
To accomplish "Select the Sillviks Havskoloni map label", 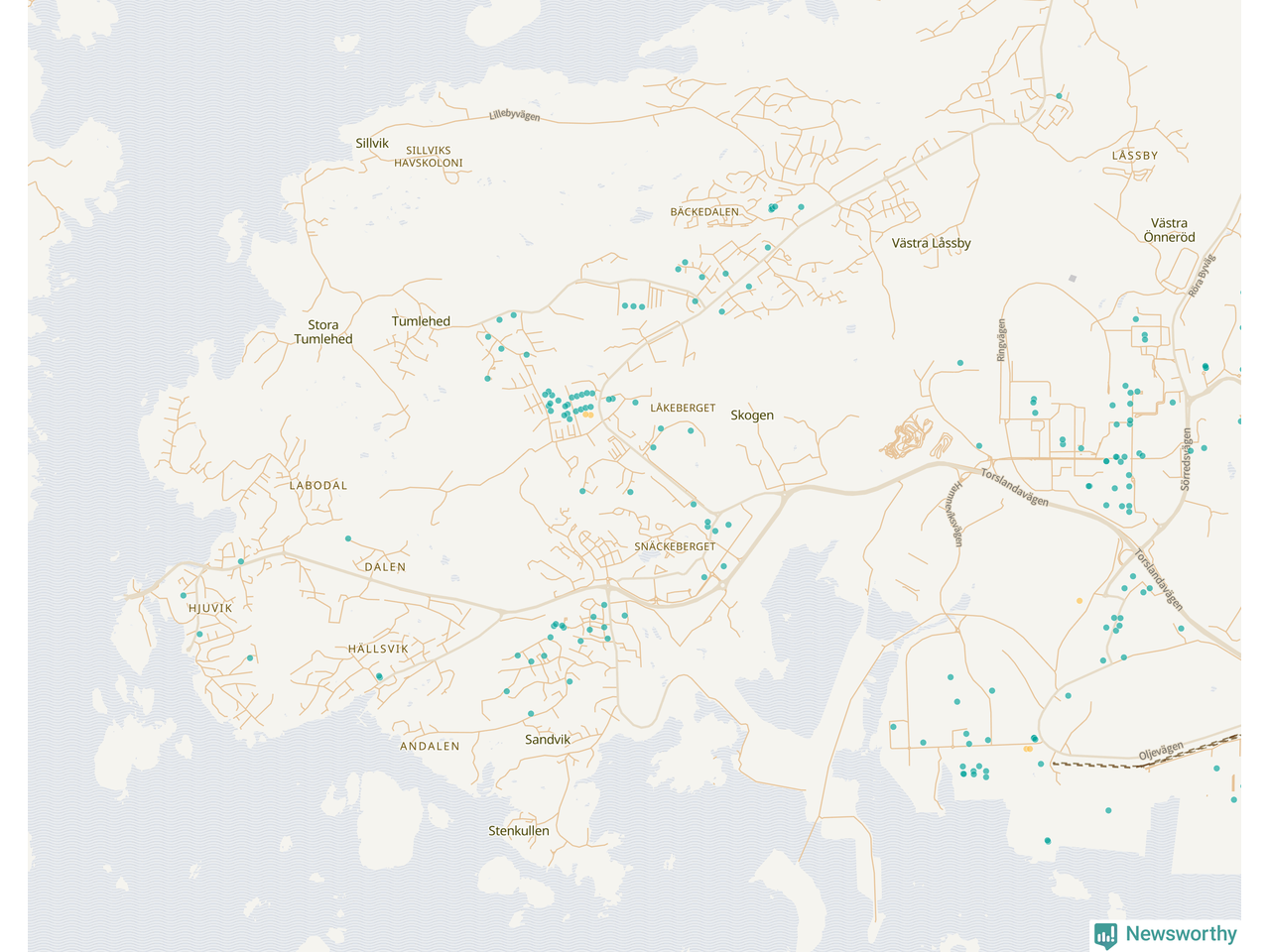I will point(429,157).
